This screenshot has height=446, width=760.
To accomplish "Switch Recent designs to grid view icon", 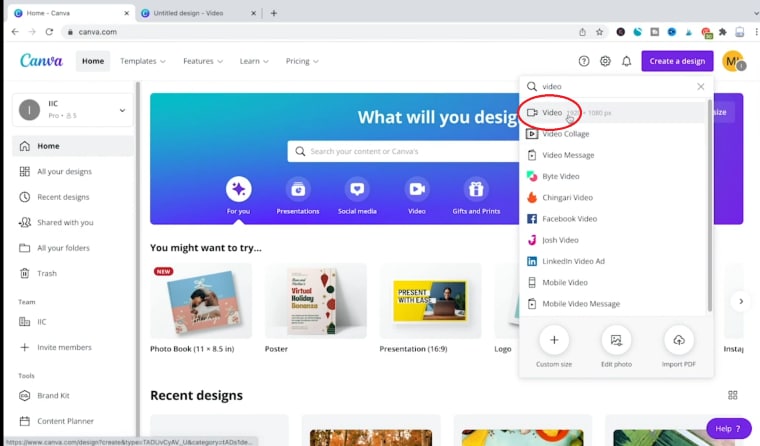I will click(x=732, y=395).
